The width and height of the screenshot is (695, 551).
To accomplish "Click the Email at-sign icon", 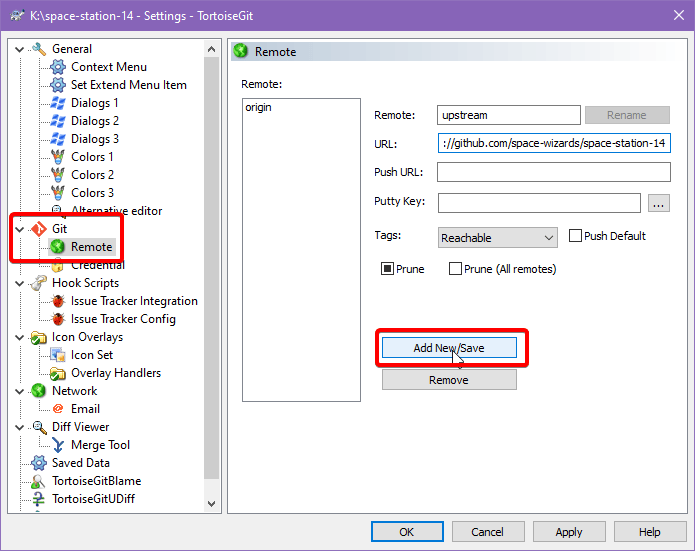I will click(x=58, y=409).
